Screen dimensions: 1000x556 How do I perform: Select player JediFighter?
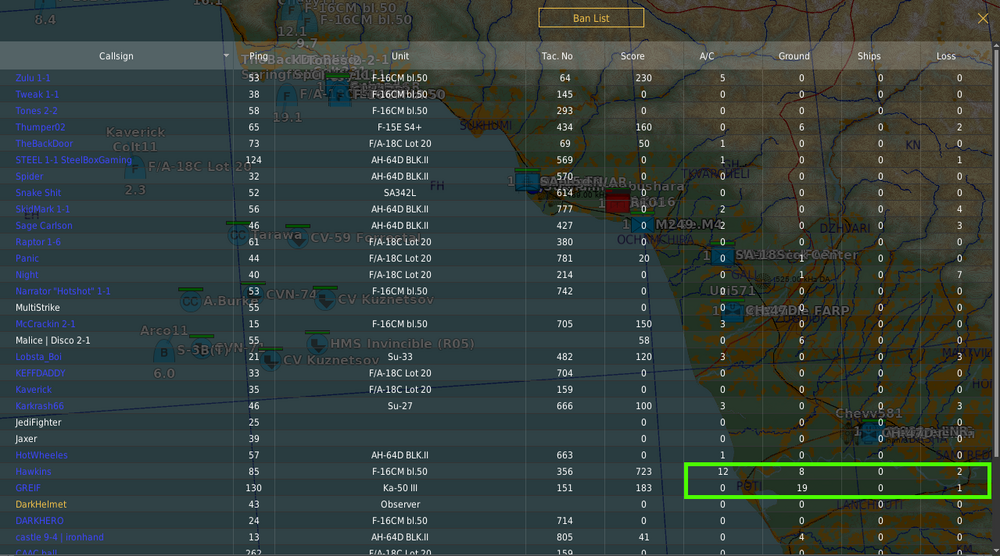pos(38,422)
